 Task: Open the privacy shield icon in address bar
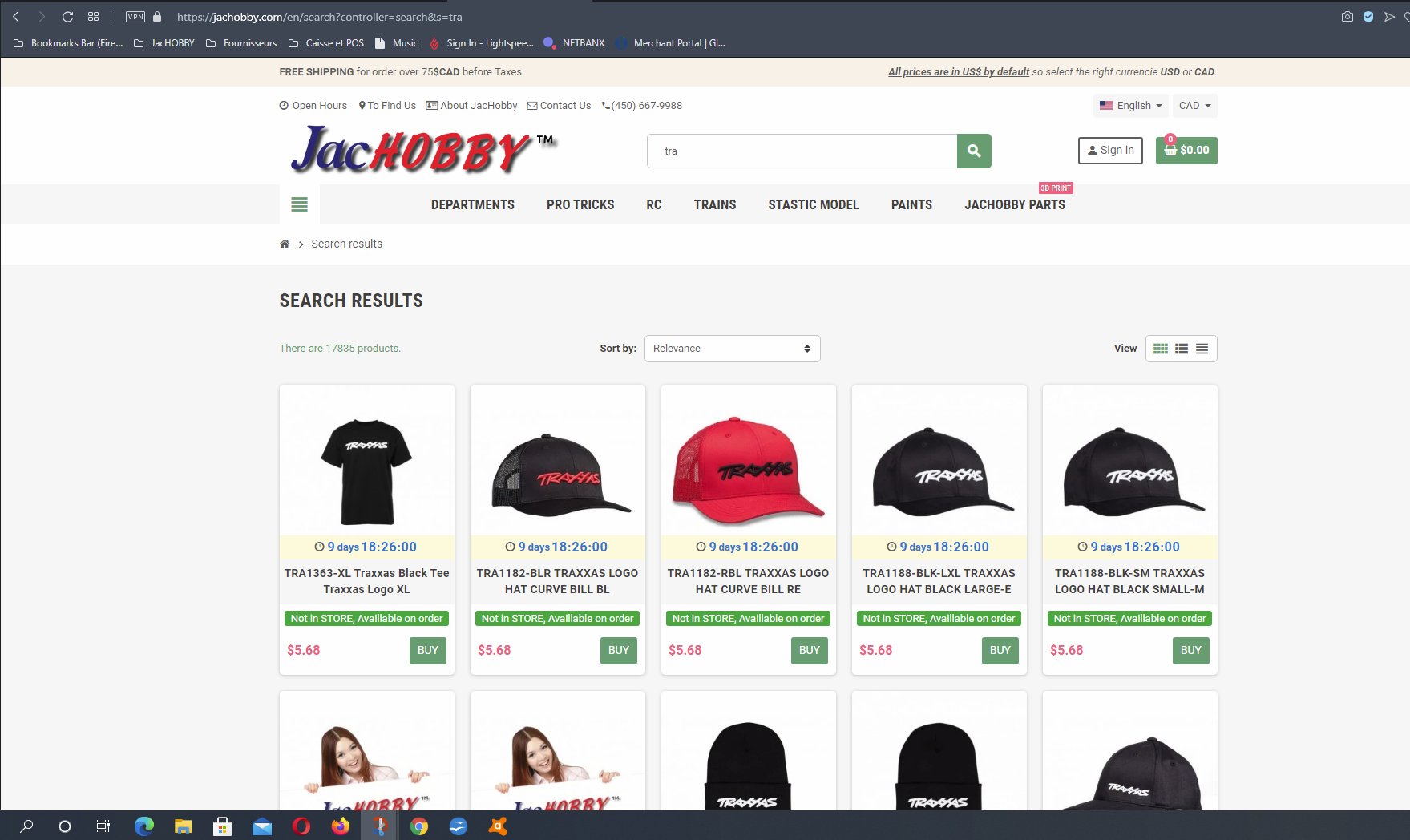(1368, 17)
